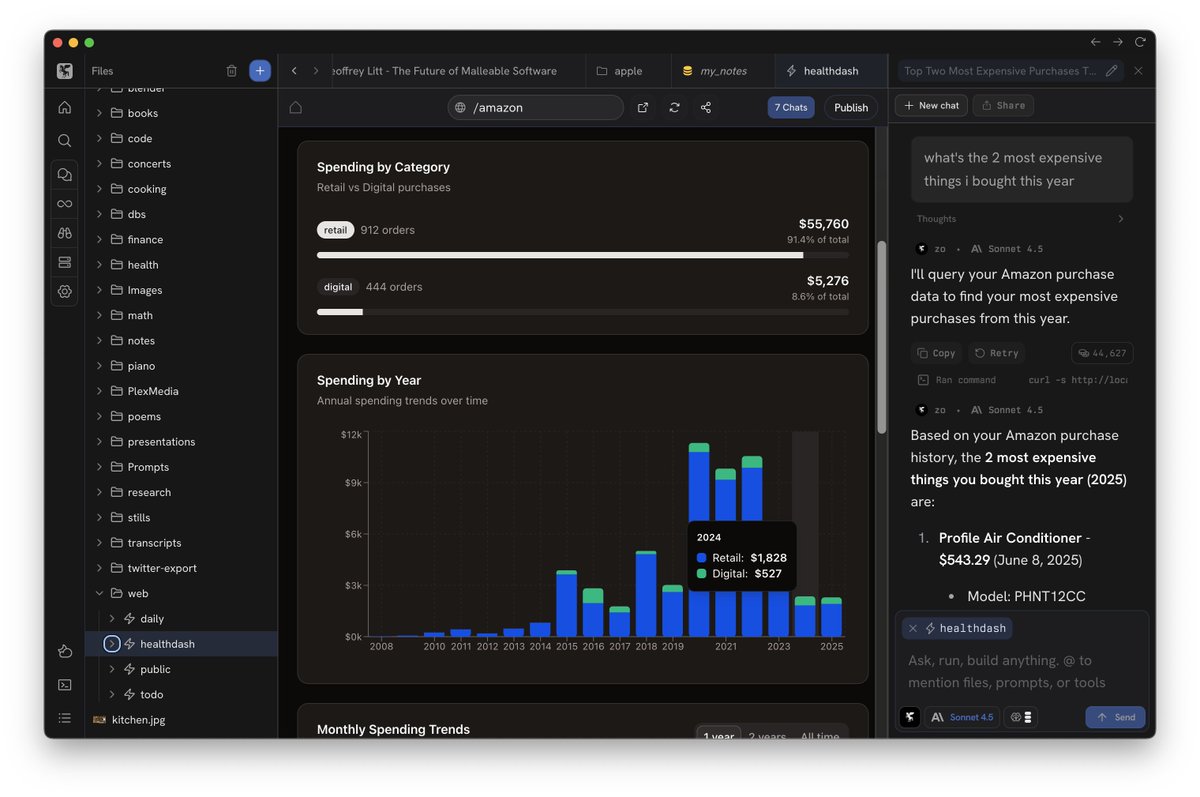Open the Home icon in the left sidebar
Image resolution: width=1200 pixels, height=797 pixels.
click(x=65, y=107)
